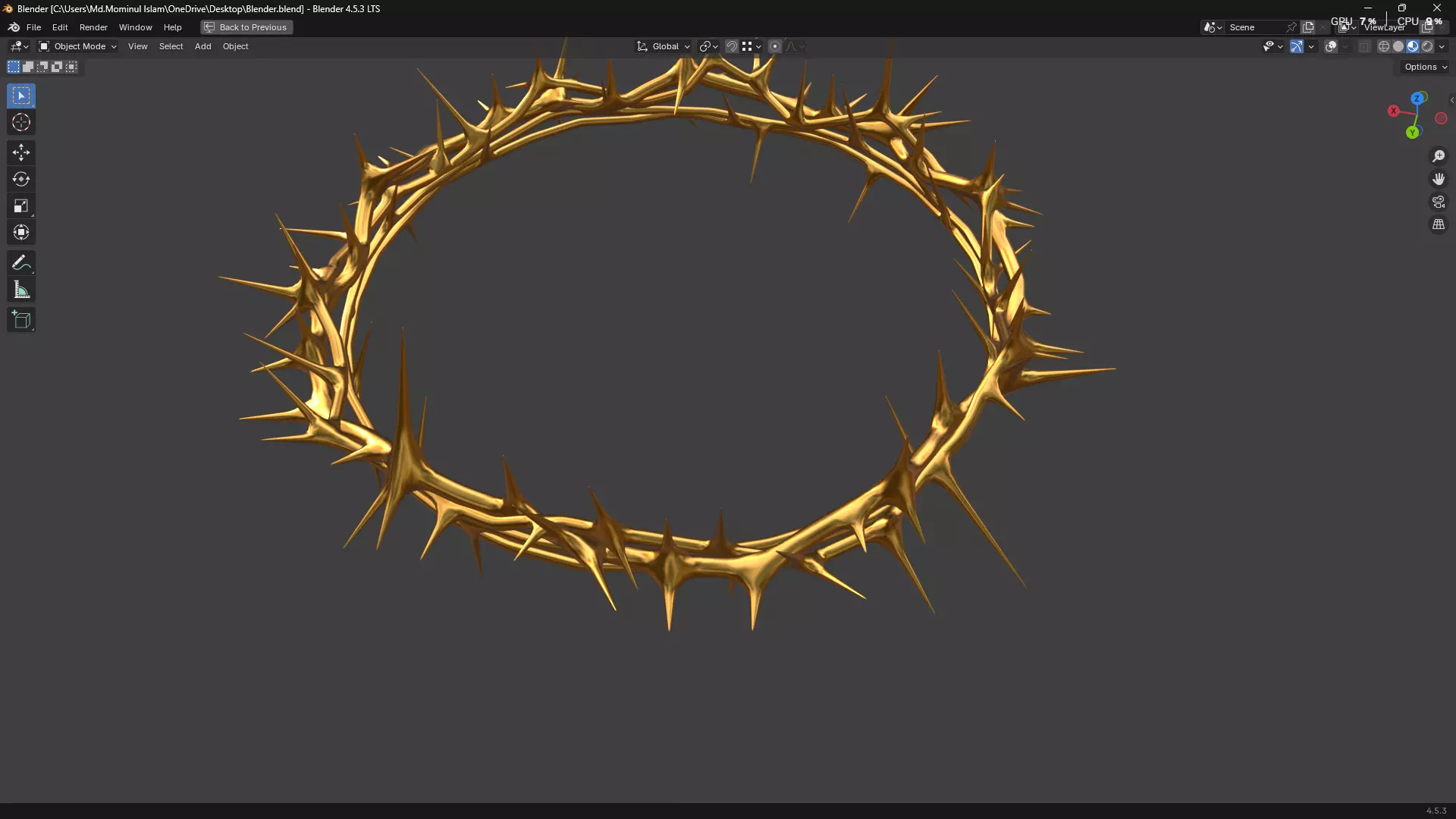The height and width of the screenshot is (819, 1456).
Task: Set selection mode to new selection
Action: tap(14, 67)
